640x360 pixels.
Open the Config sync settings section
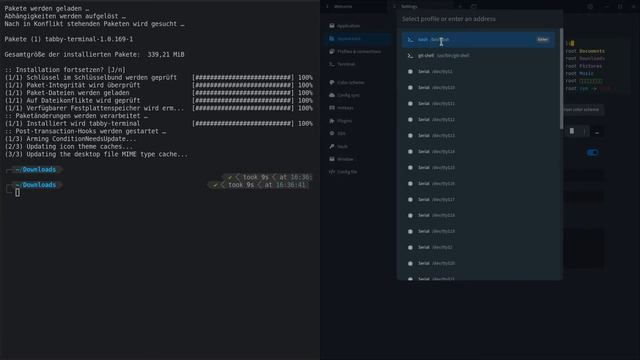(x=348, y=95)
